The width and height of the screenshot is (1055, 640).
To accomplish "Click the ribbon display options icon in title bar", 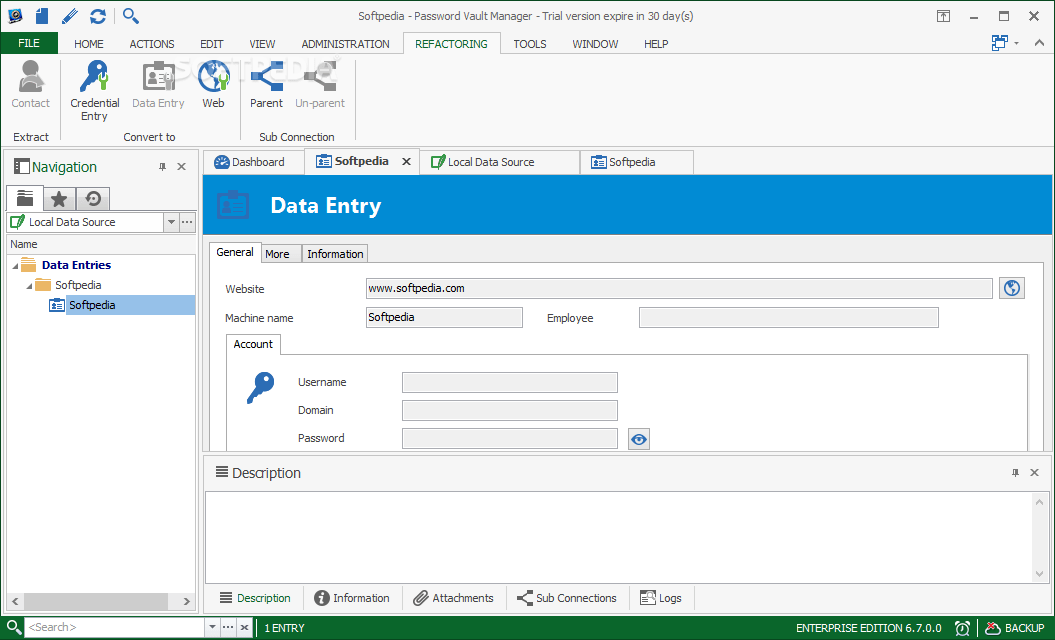I will coord(943,16).
